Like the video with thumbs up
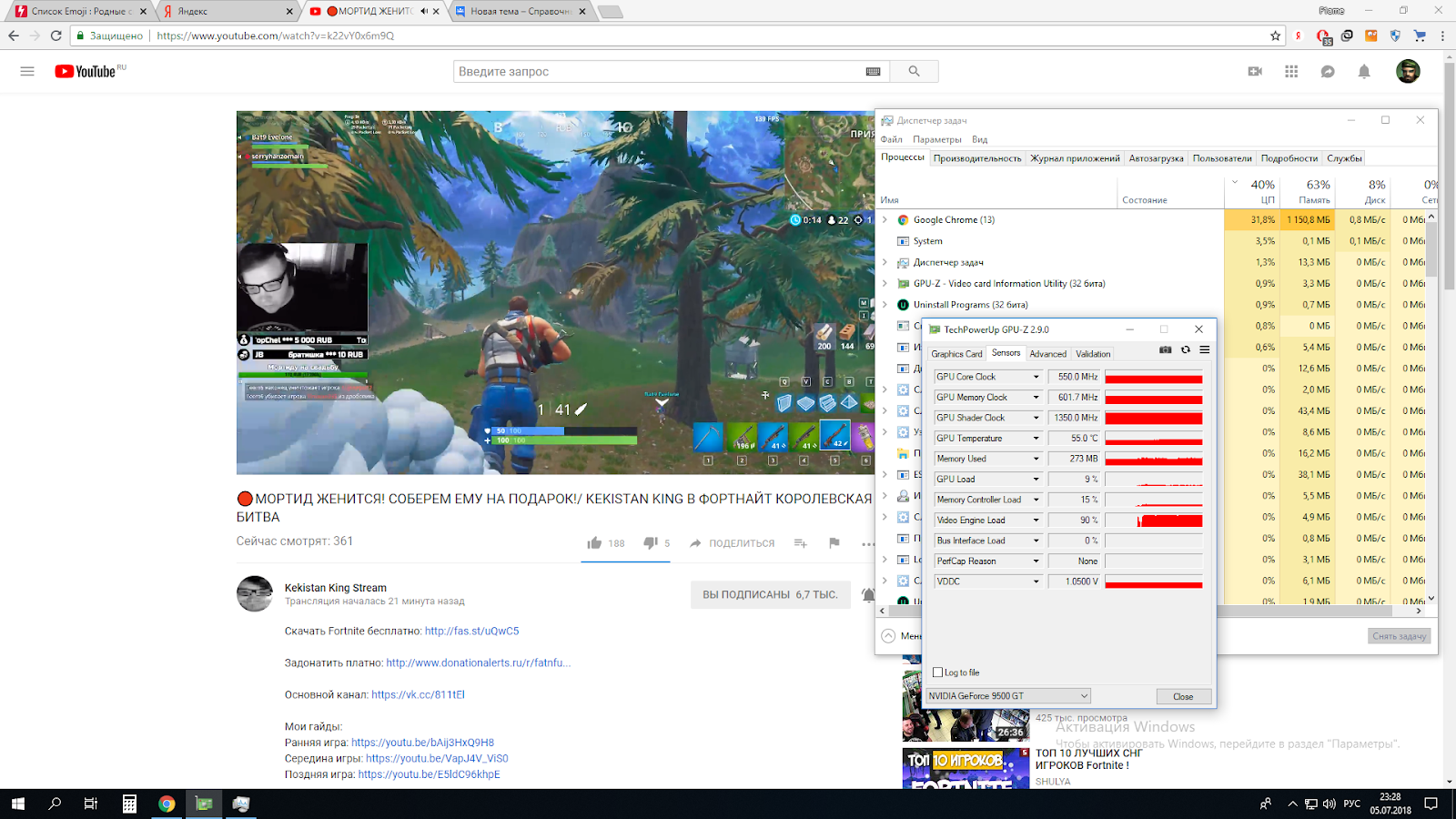The width and height of the screenshot is (1456, 819). click(x=594, y=543)
